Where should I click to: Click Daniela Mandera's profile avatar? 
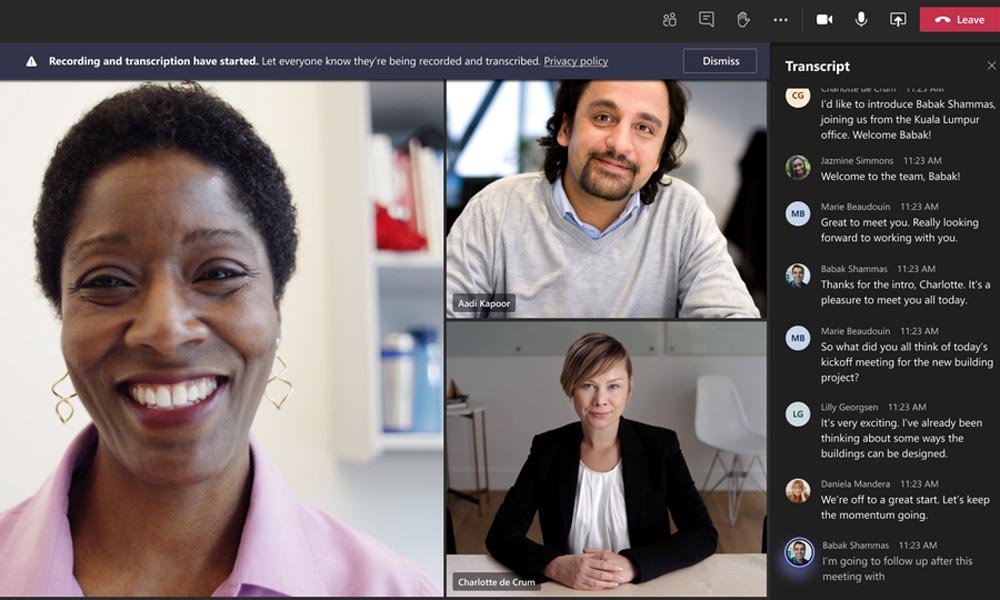(x=797, y=490)
